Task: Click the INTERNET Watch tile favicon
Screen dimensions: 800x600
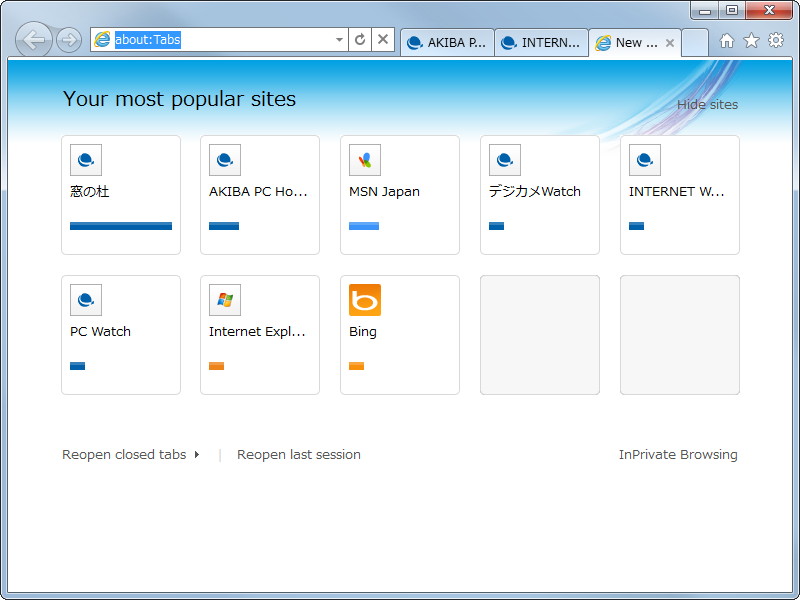Action: pyautogui.click(x=645, y=160)
